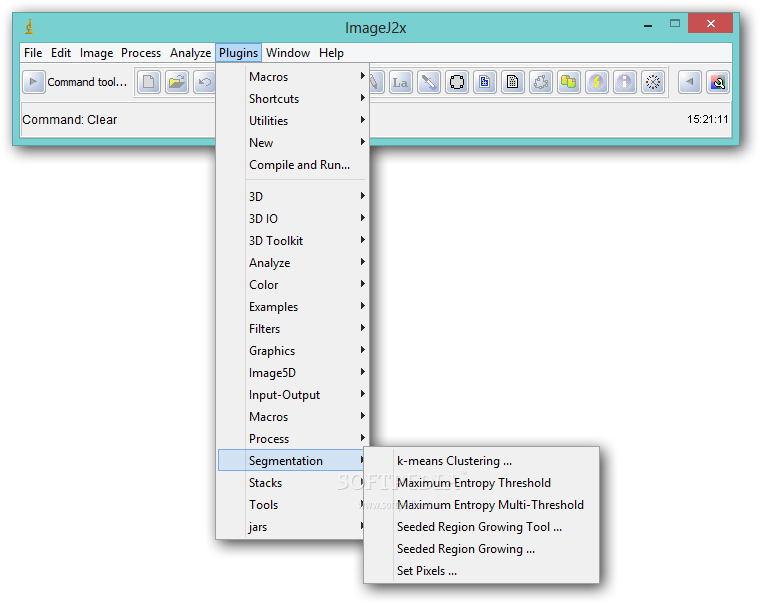Open the File menu

(33, 53)
